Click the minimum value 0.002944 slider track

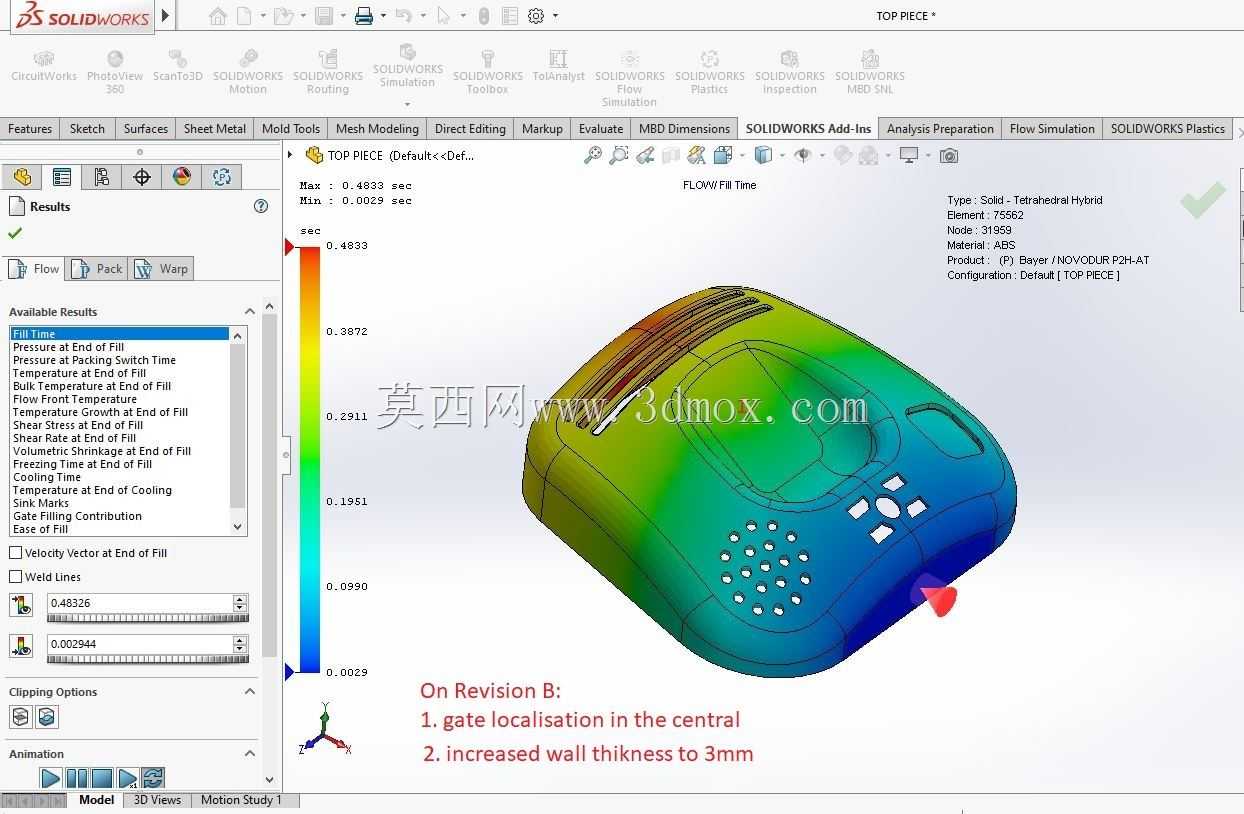[x=148, y=659]
